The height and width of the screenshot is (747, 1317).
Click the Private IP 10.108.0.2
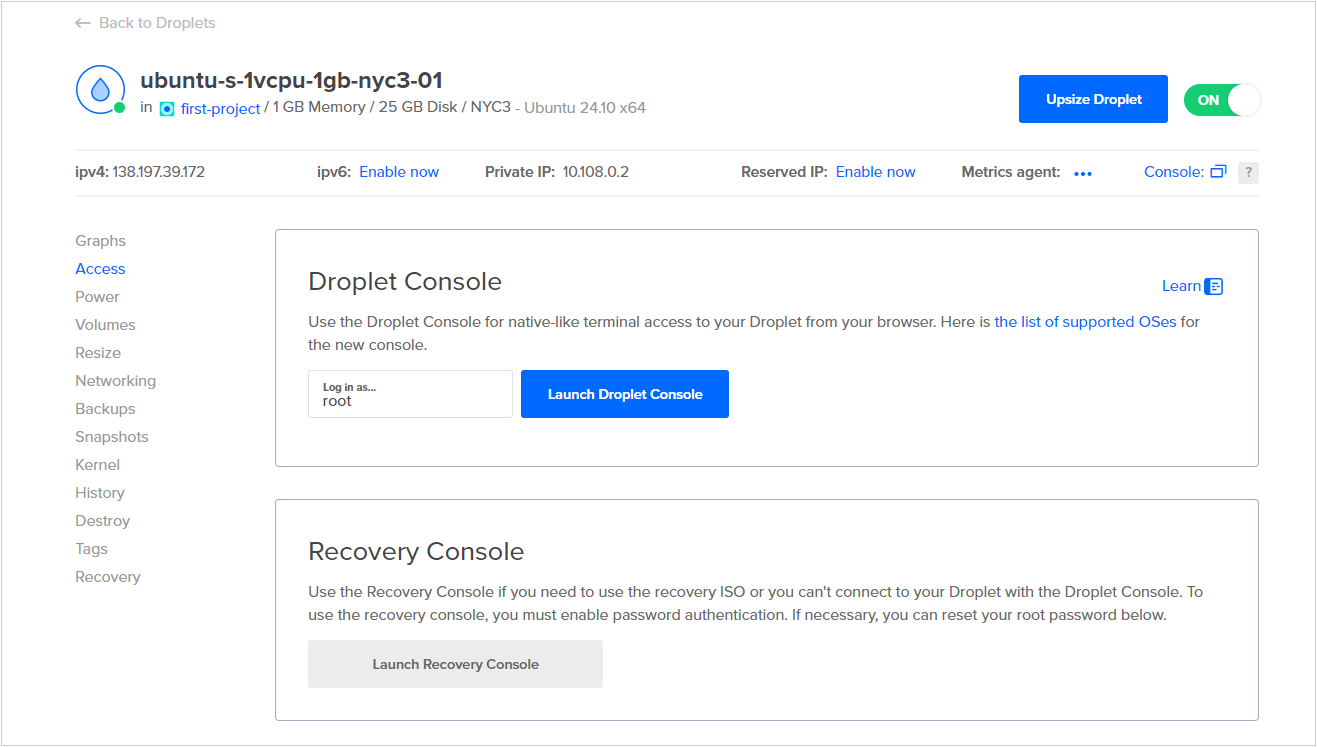(x=596, y=172)
